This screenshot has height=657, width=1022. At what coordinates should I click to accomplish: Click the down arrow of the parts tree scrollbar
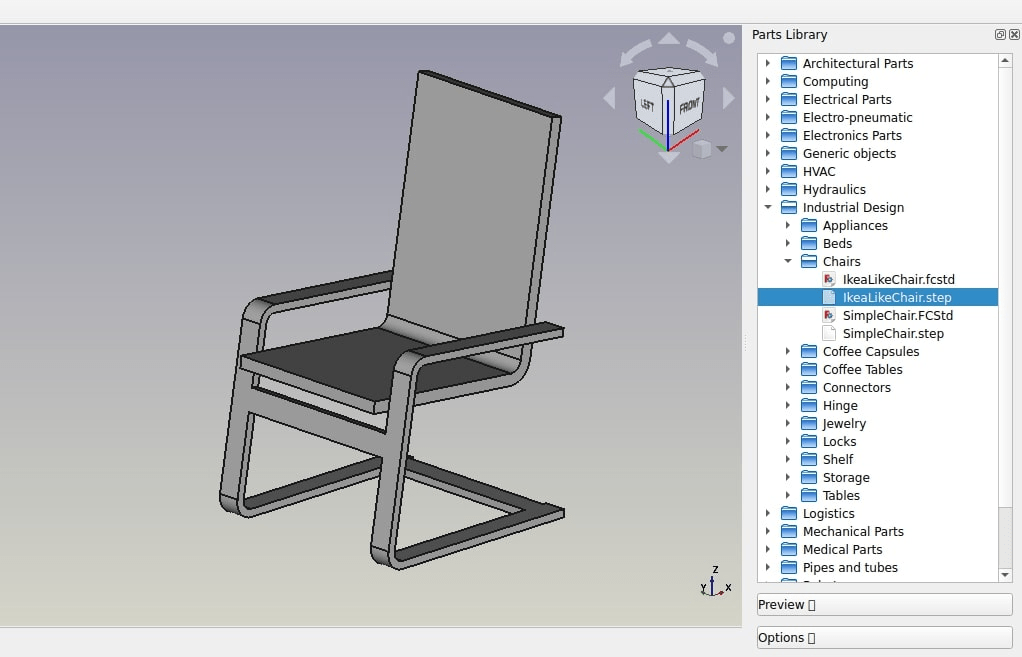tap(1006, 573)
